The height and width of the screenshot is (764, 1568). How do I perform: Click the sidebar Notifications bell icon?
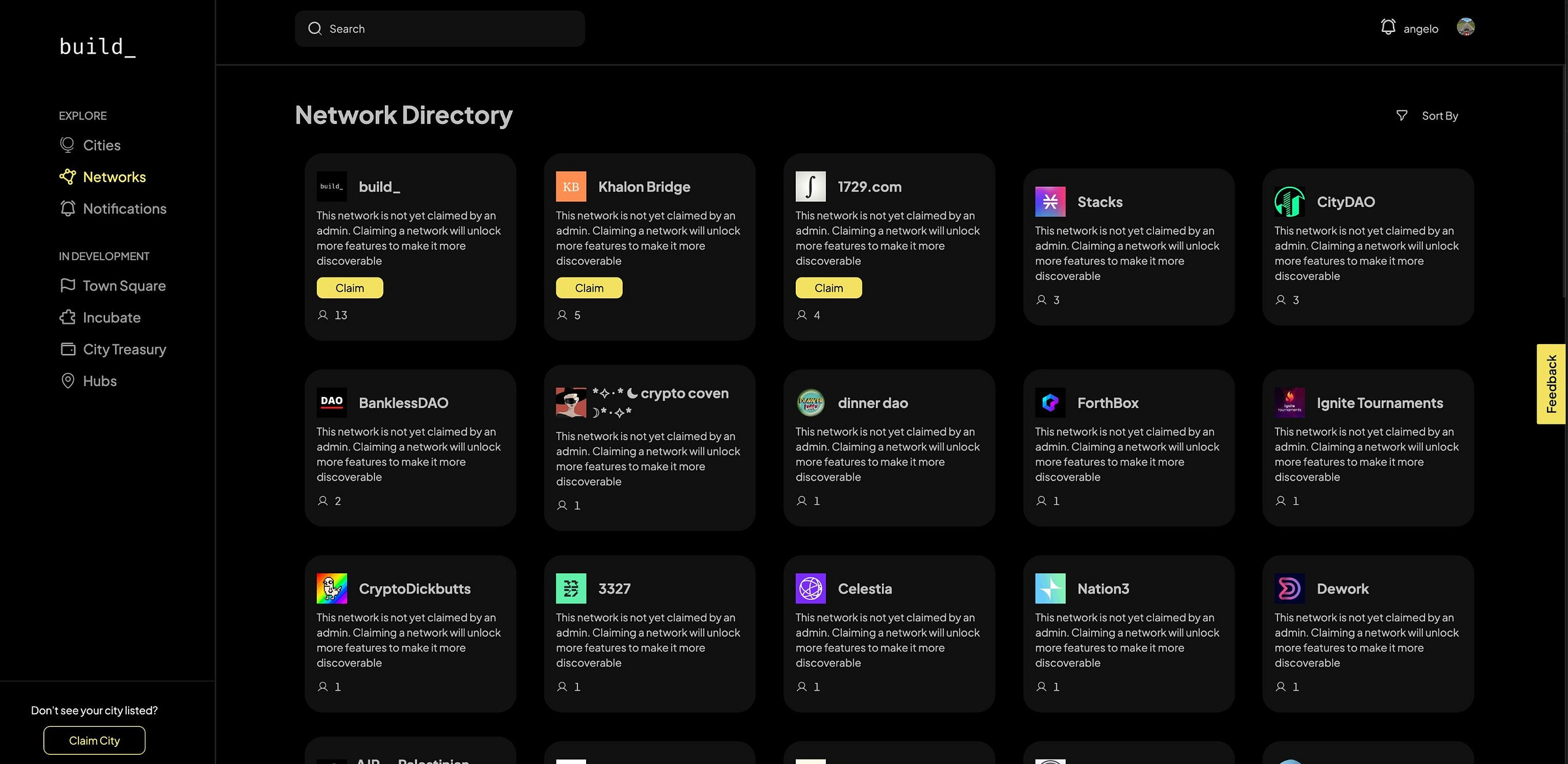[x=67, y=208]
